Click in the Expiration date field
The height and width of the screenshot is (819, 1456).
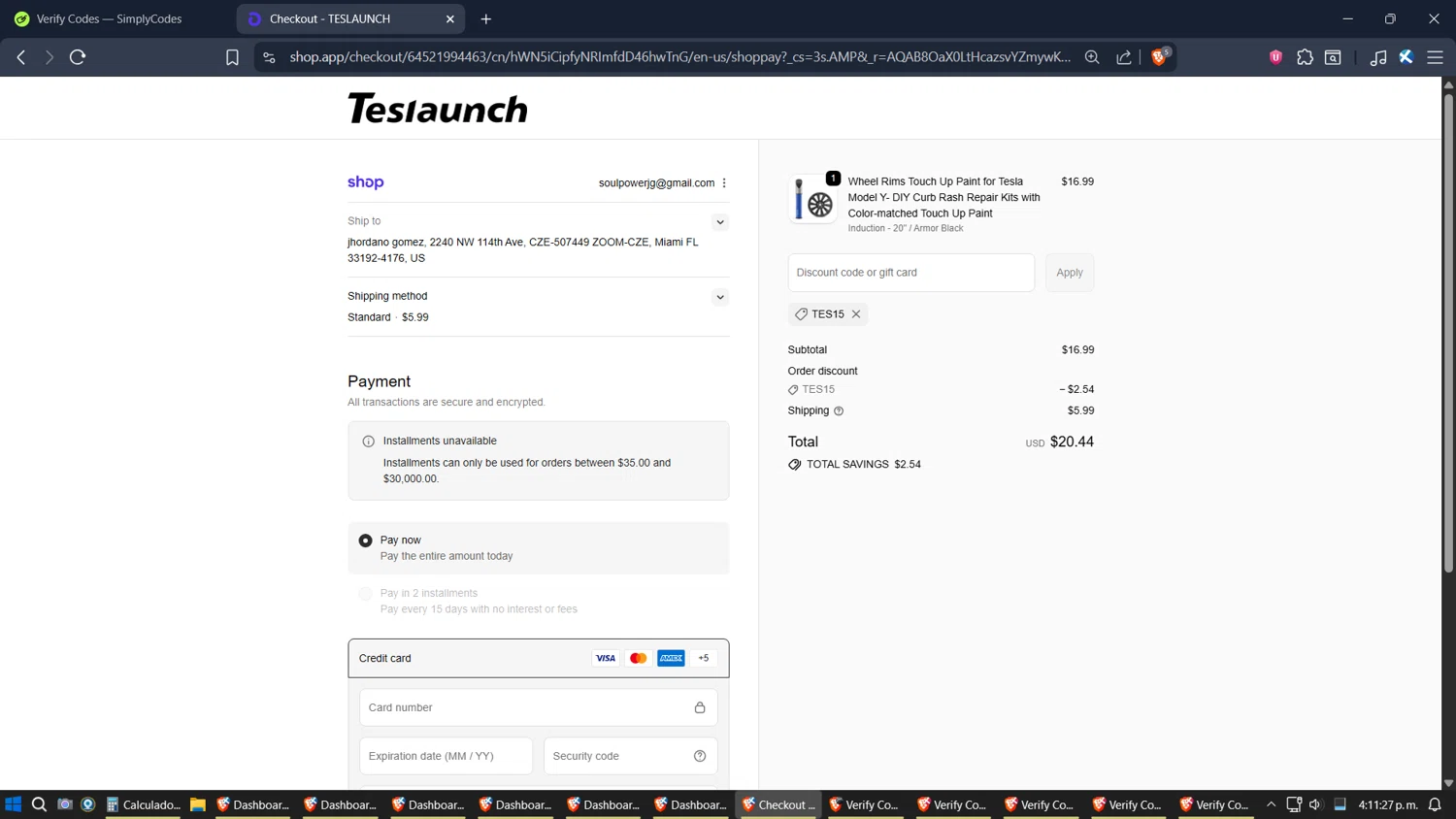(x=446, y=756)
